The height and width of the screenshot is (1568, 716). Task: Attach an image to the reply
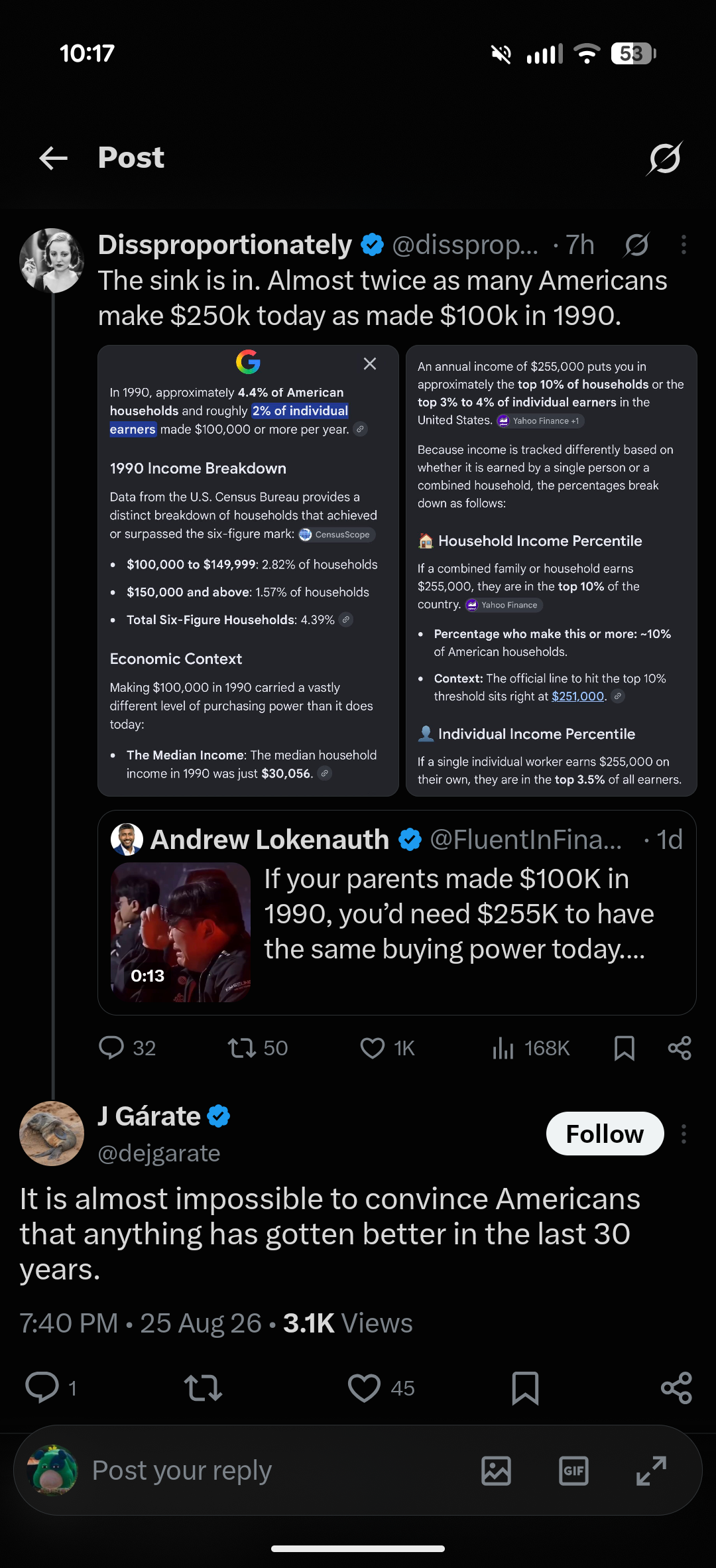click(x=496, y=1470)
